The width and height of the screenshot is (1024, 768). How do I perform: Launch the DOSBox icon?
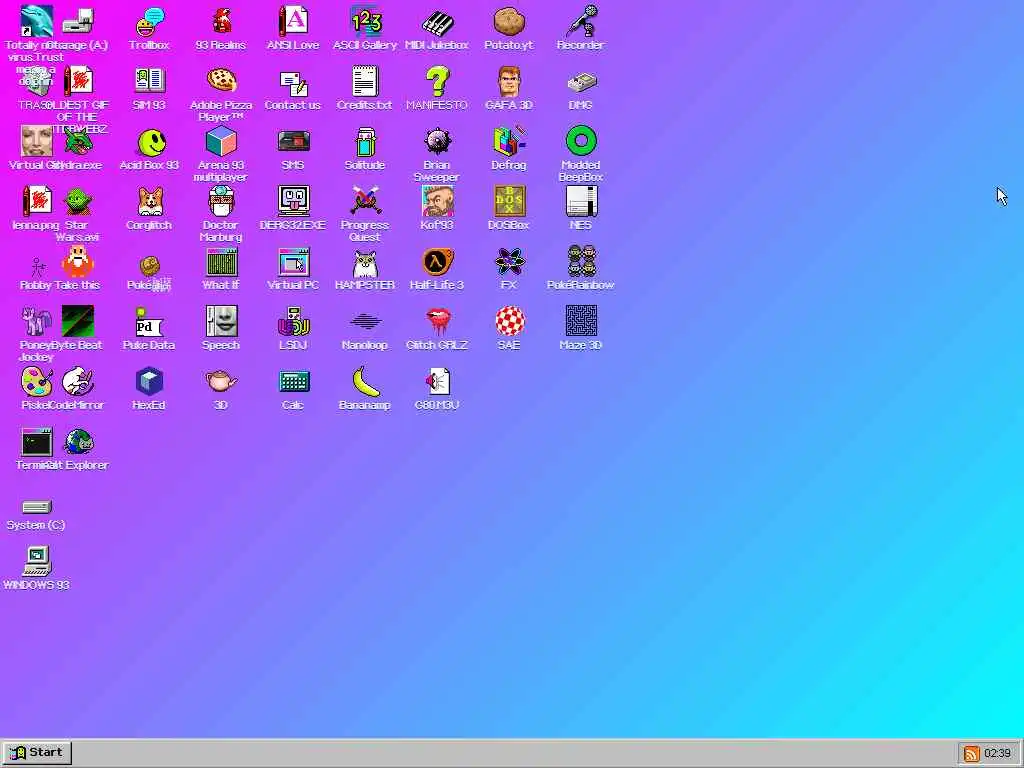(509, 201)
